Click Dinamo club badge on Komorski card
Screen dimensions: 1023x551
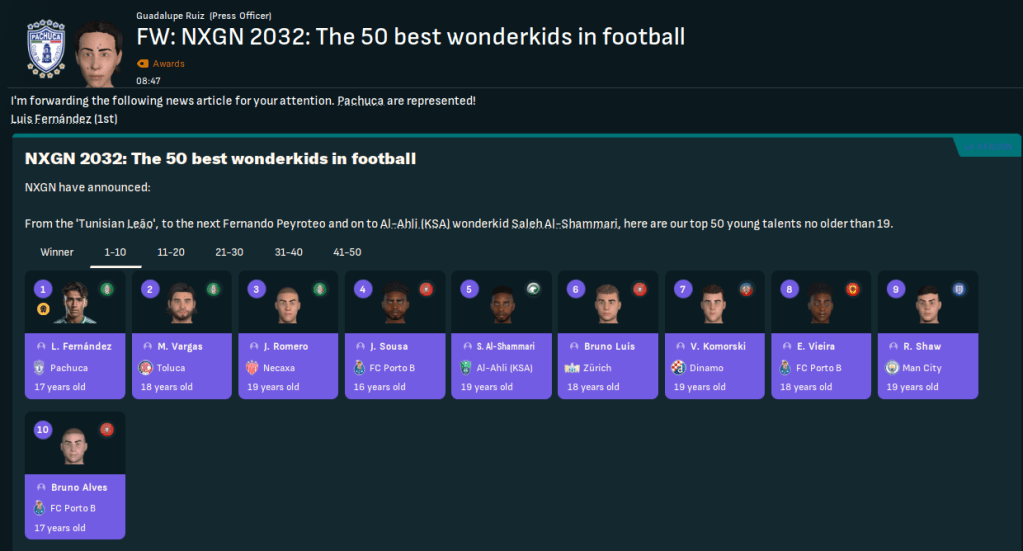point(678,368)
